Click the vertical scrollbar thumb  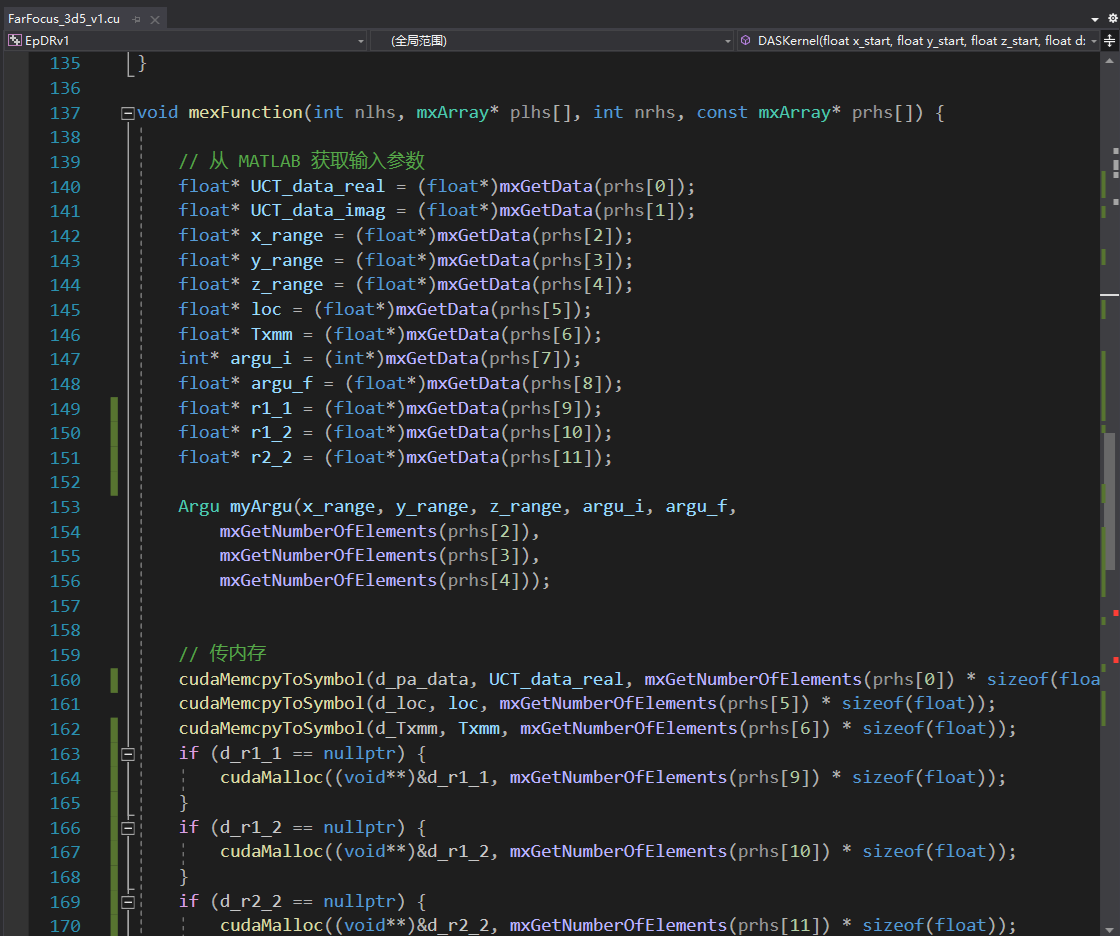click(1110, 500)
